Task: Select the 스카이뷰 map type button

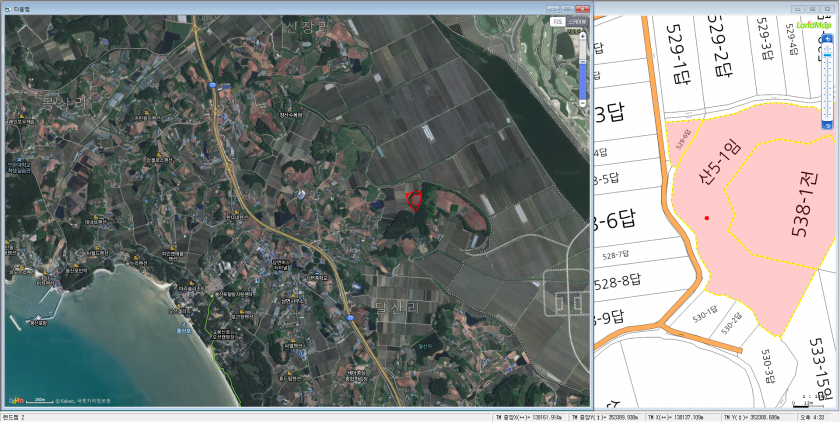Action: click(x=575, y=20)
